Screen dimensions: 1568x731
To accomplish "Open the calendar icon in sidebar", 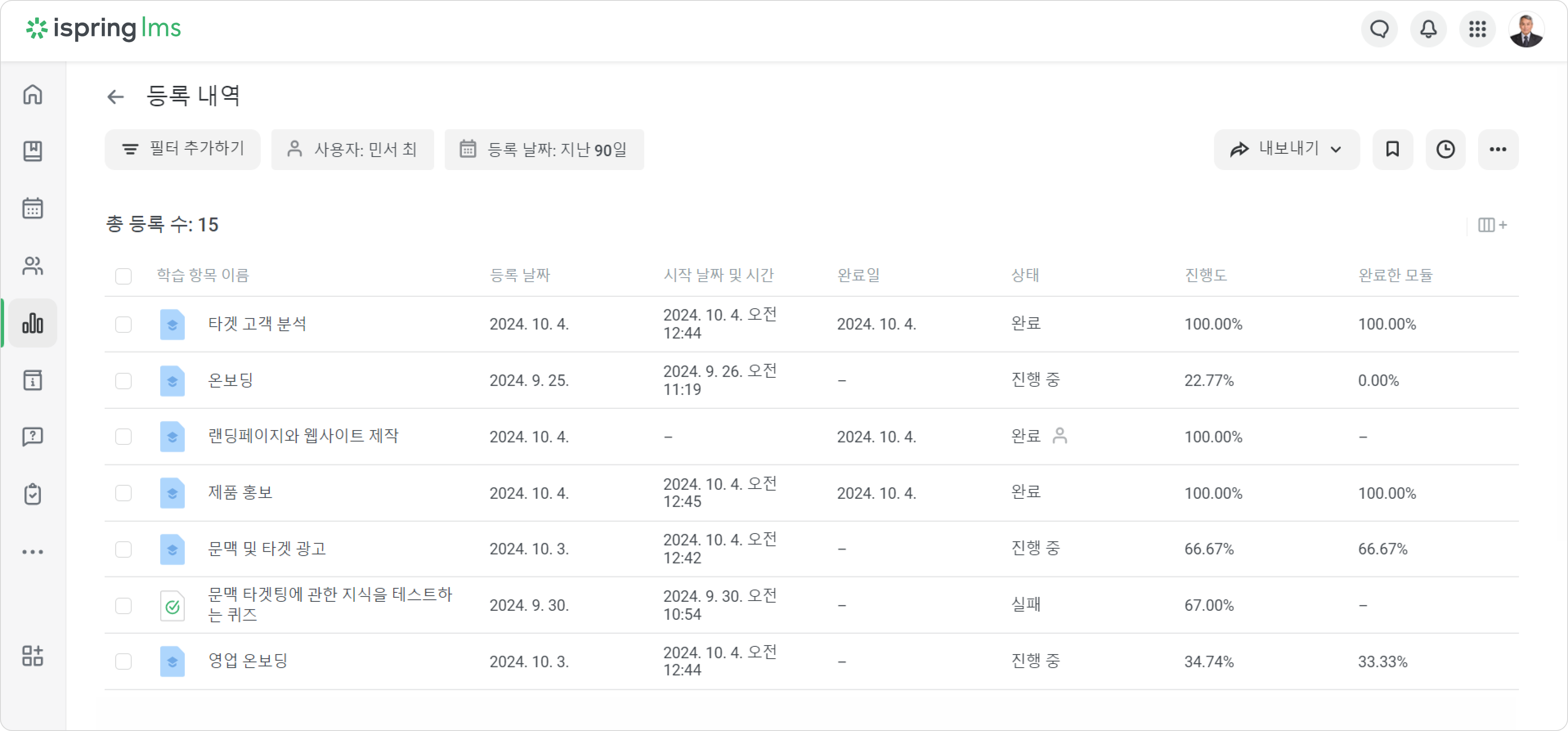I will pos(33,208).
